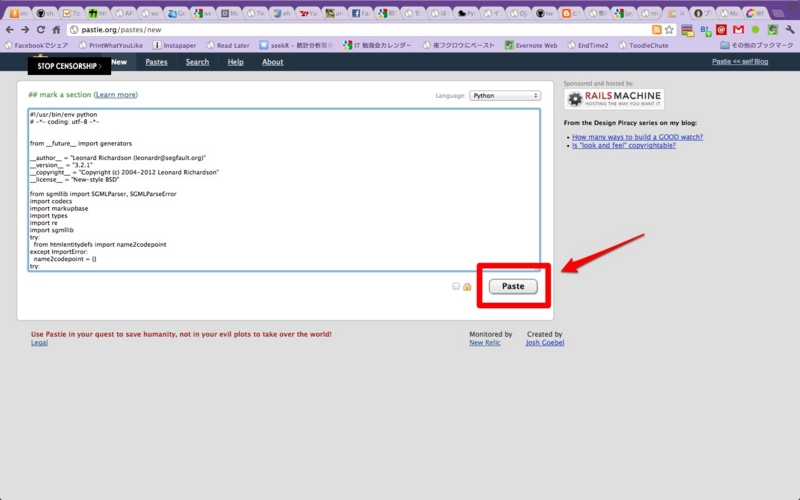Image resolution: width=800 pixels, height=500 pixels.
Task: Switch to the Facebook browser tab
Action: 361,13
